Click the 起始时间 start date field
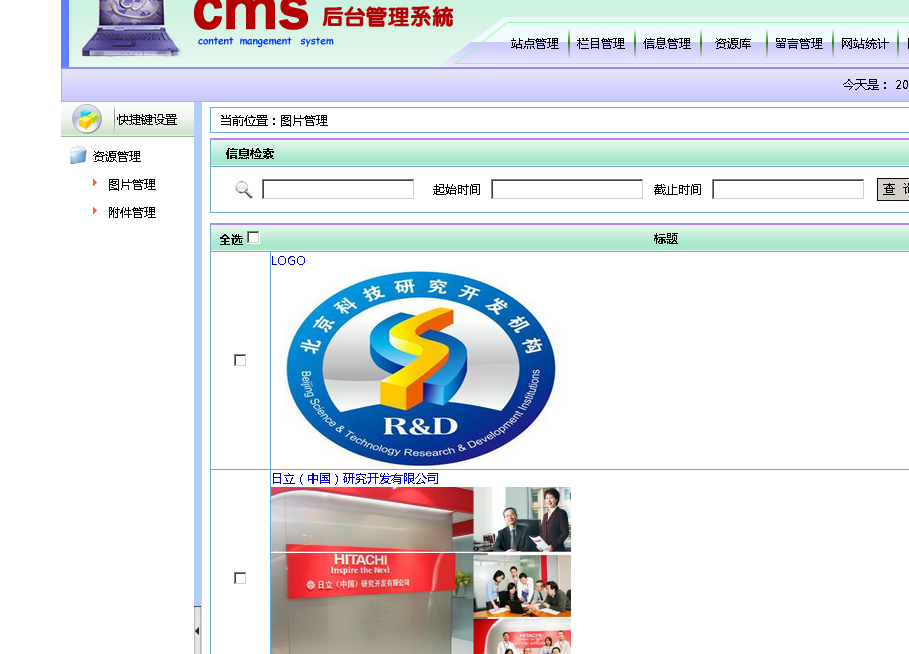This screenshot has width=909, height=654. click(x=567, y=189)
